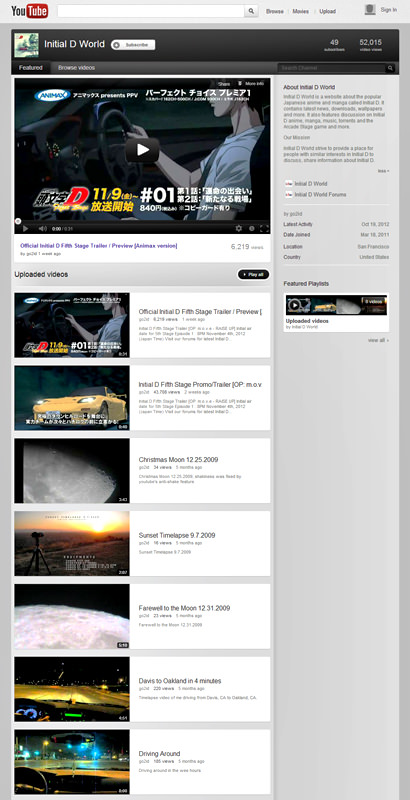
Task: Open the Uploaded videos playlist thumbnail
Action: [336, 305]
